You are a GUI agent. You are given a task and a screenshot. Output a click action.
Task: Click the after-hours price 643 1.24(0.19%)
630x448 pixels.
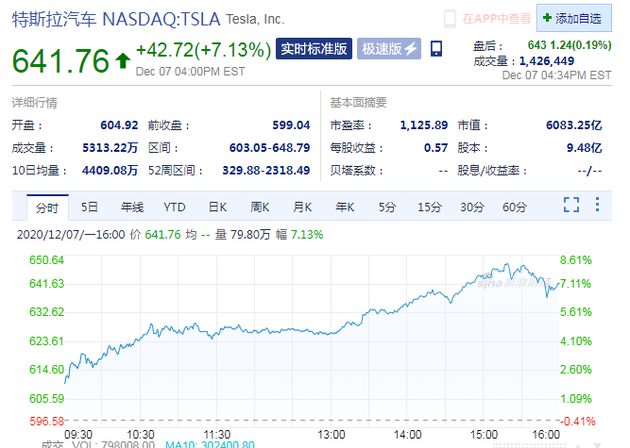click(569, 45)
